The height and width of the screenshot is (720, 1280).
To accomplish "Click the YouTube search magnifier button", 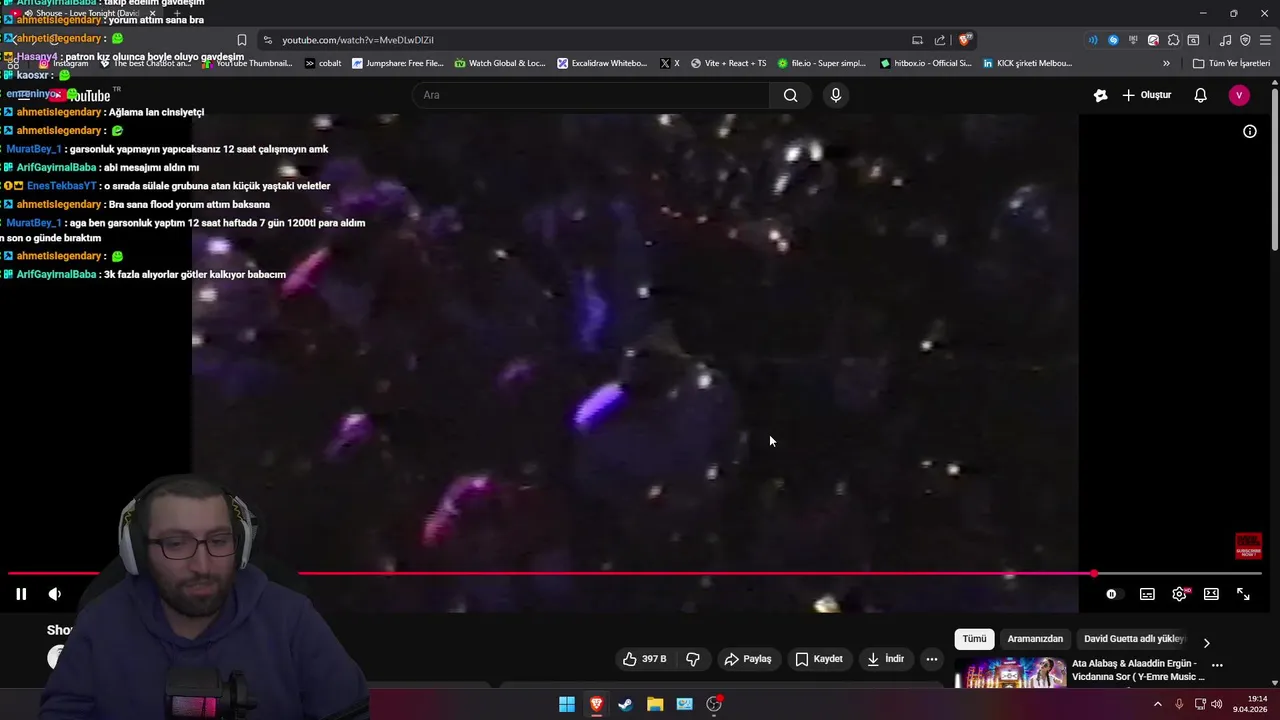I will 791,95.
